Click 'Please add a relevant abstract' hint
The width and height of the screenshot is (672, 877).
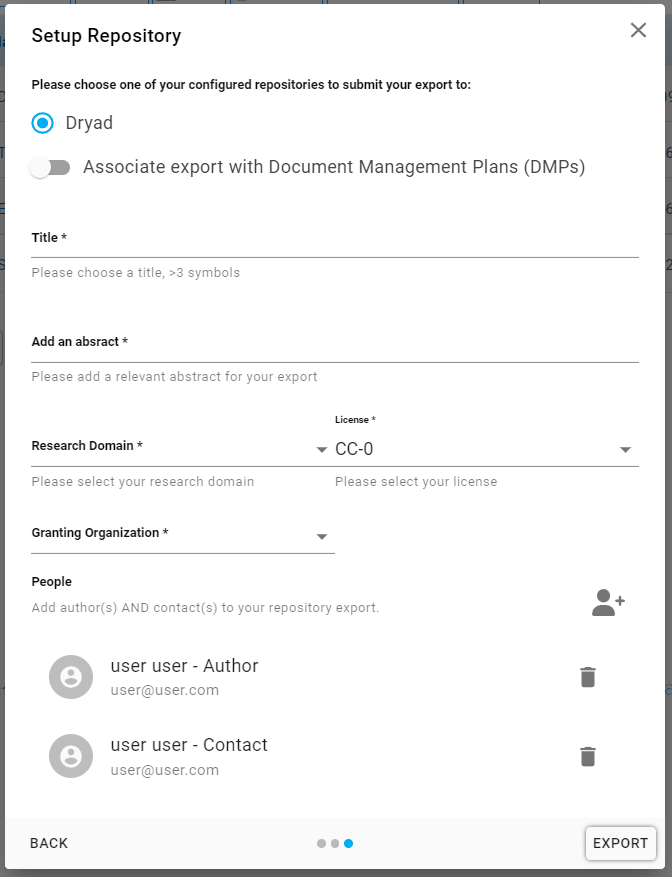174,377
